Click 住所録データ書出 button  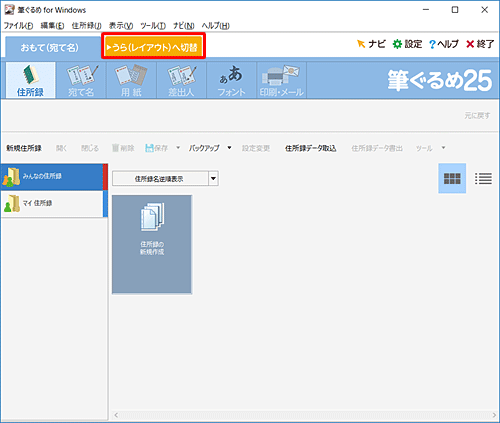(x=377, y=148)
